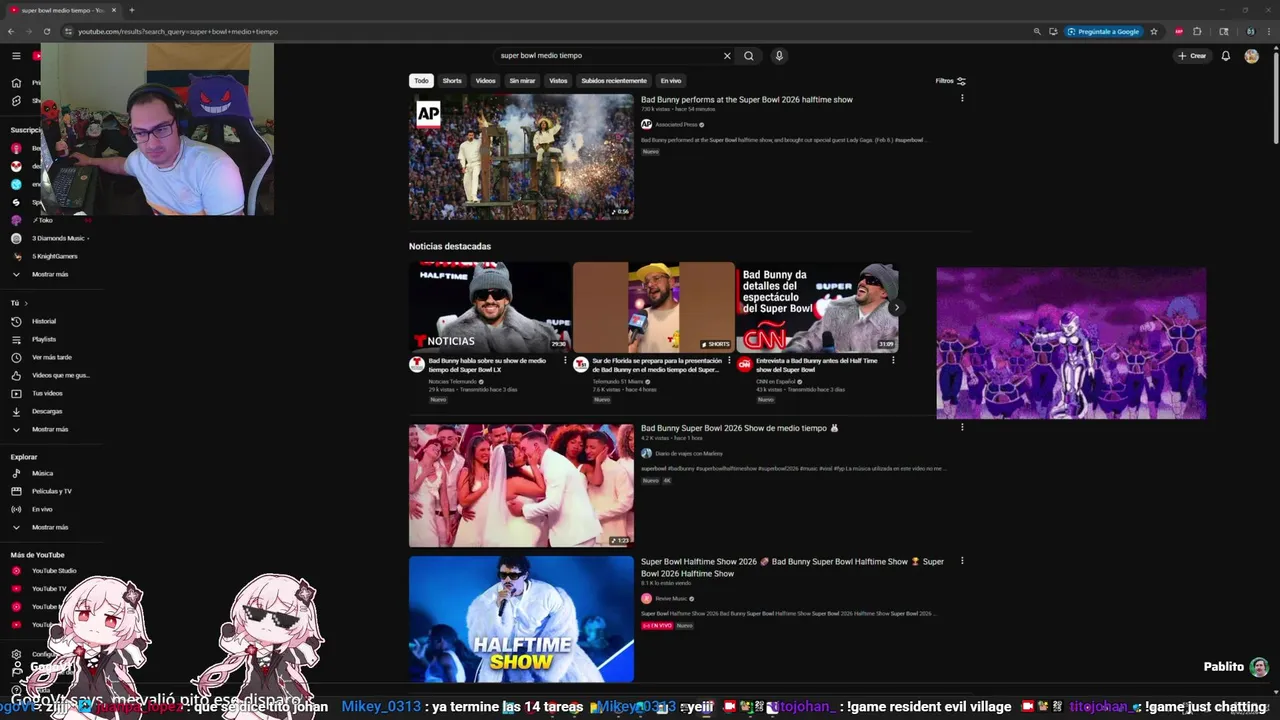Viewport: 1280px width, 720px height.
Task: Open title Bad Bunny performs at Super Bowl 2026
Action: coord(747,100)
